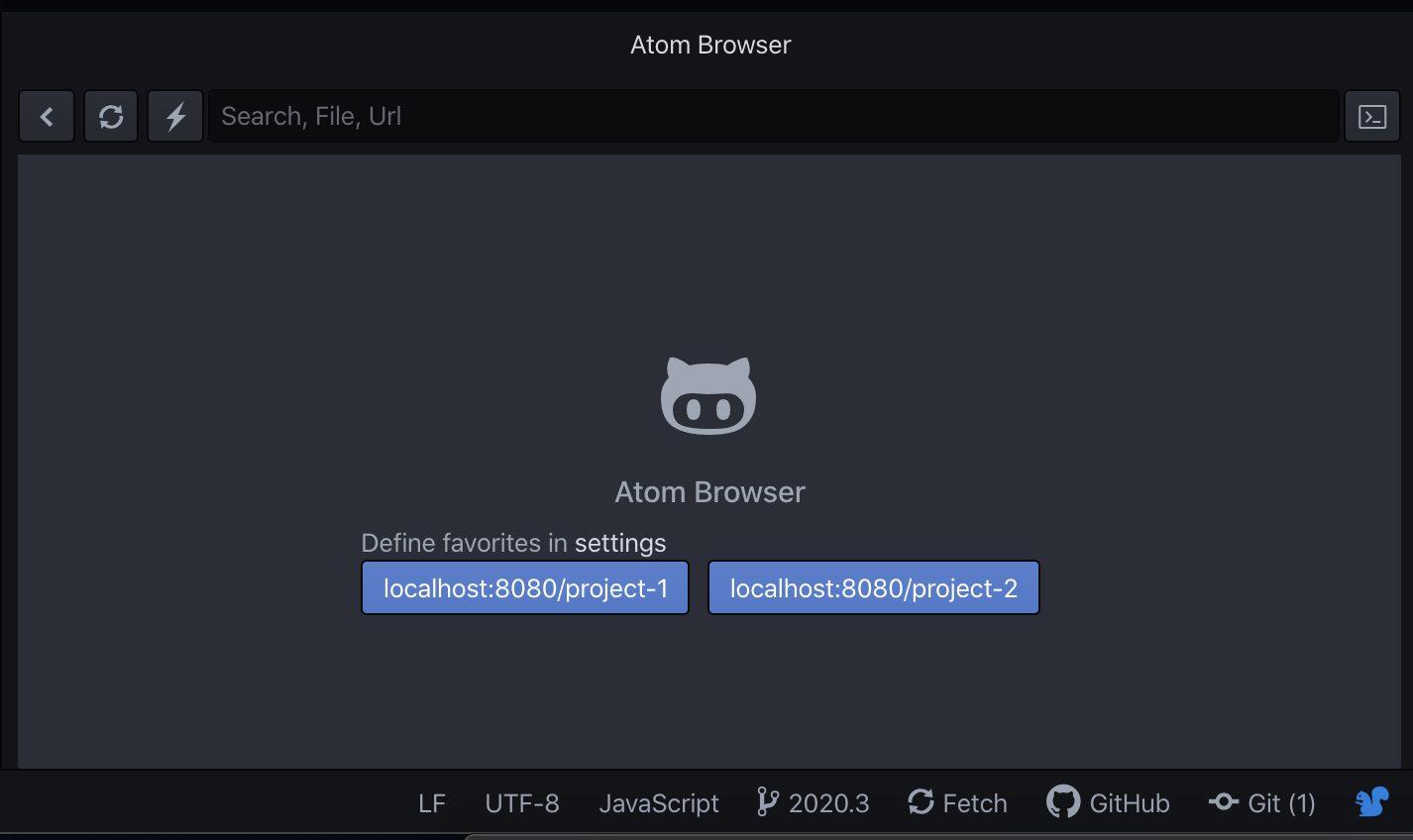Image resolution: width=1413 pixels, height=840 pixels.
Task: Click the Atom Browser title tab
Action: 710,45
